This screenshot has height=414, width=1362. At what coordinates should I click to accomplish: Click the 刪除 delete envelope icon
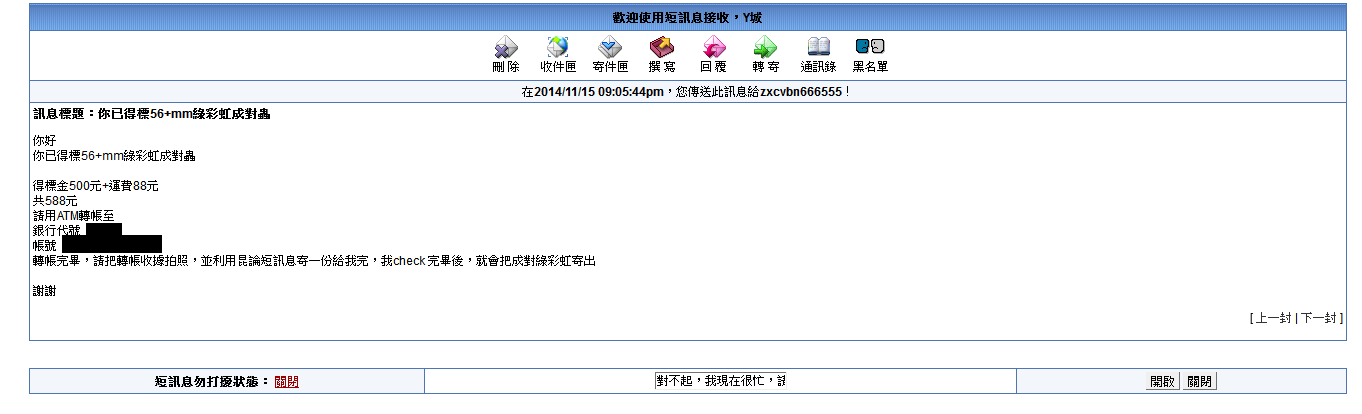(x=506, y=47)
